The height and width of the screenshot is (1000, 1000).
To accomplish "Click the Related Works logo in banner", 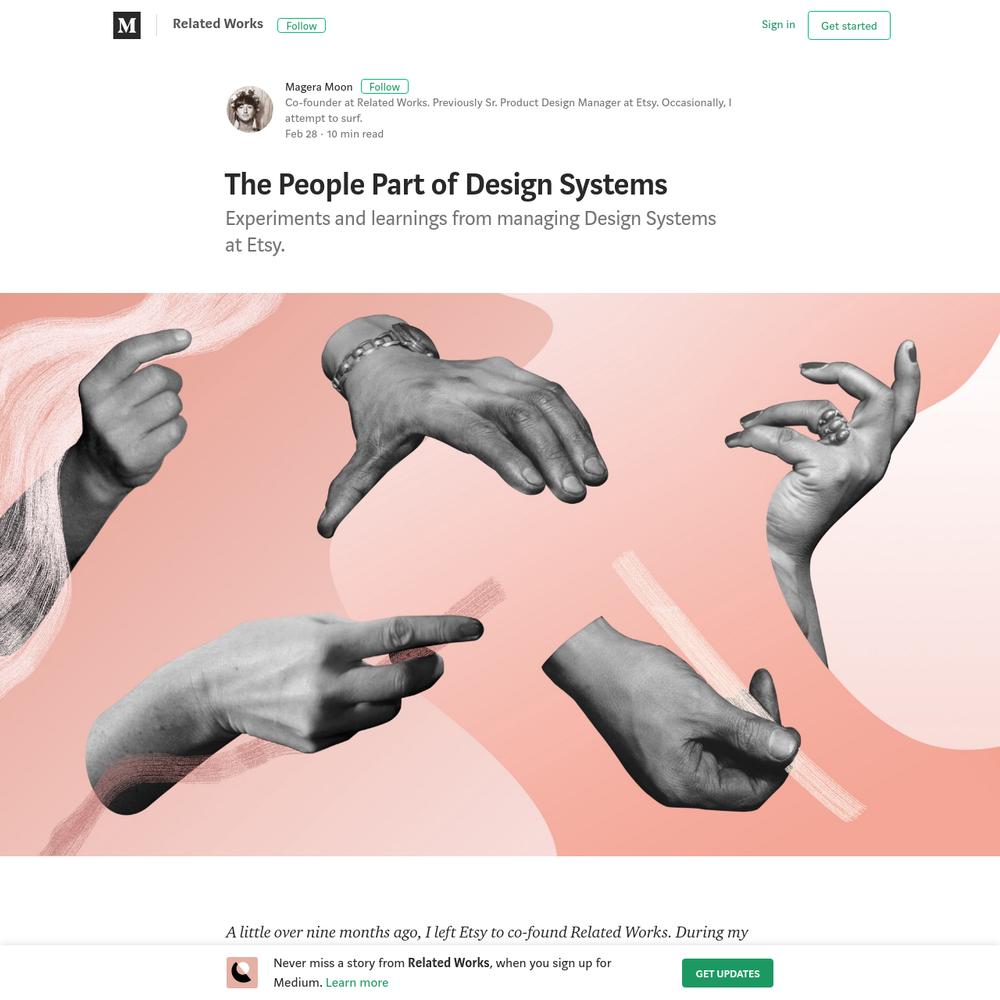I will [242, 973].
